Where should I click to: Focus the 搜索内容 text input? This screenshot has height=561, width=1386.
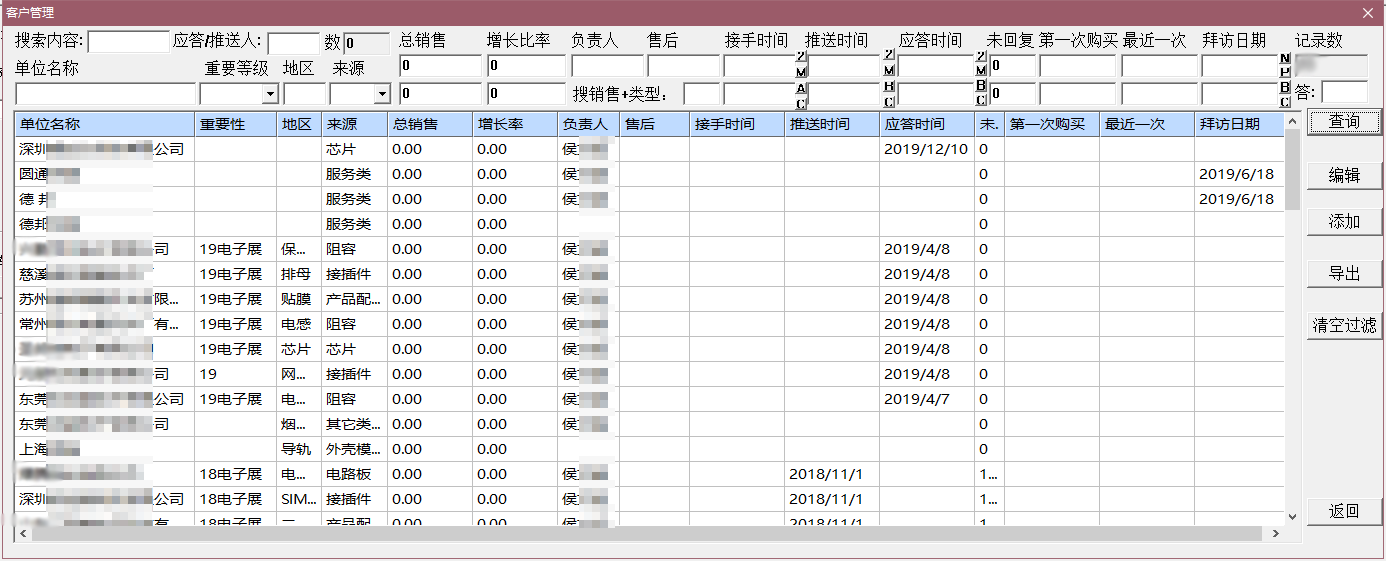[129, 42]
